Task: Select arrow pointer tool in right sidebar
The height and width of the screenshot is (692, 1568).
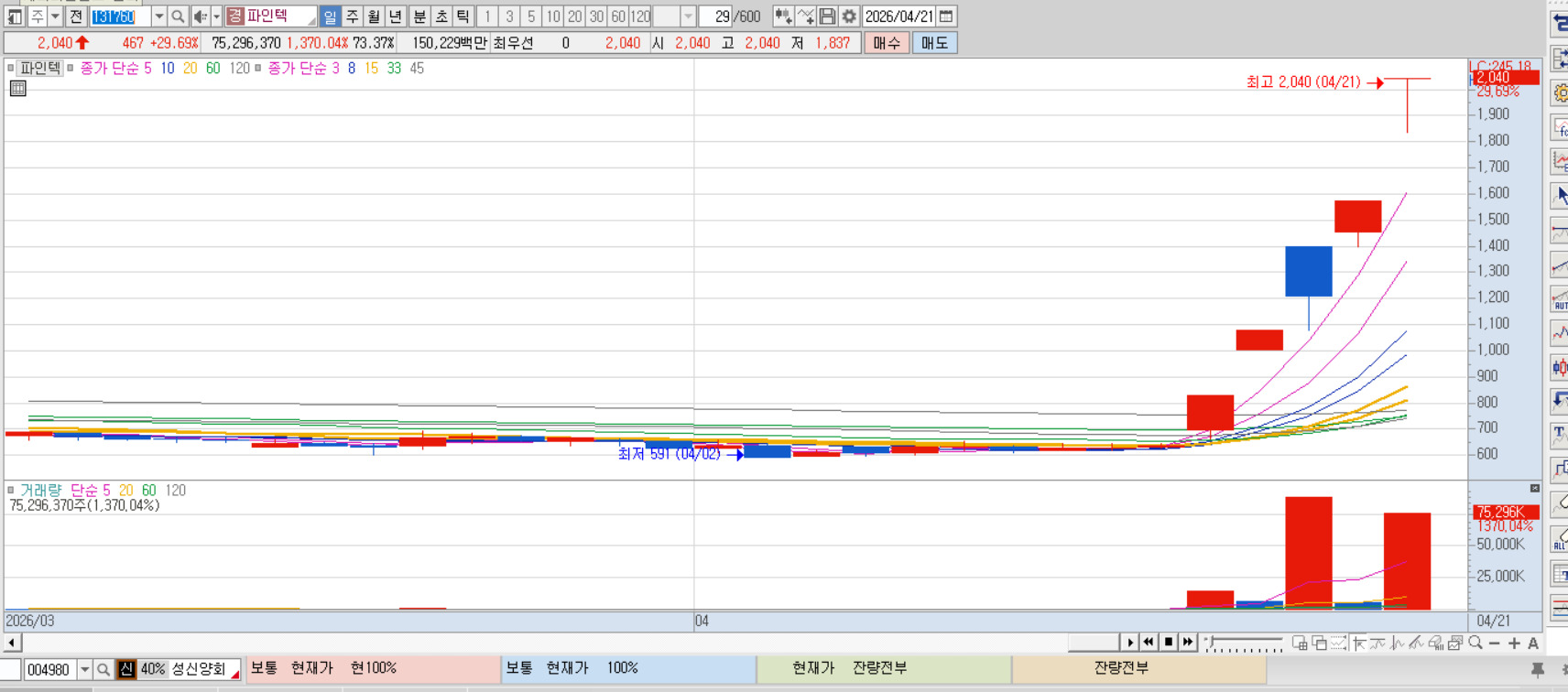Action: (1560, 195)
